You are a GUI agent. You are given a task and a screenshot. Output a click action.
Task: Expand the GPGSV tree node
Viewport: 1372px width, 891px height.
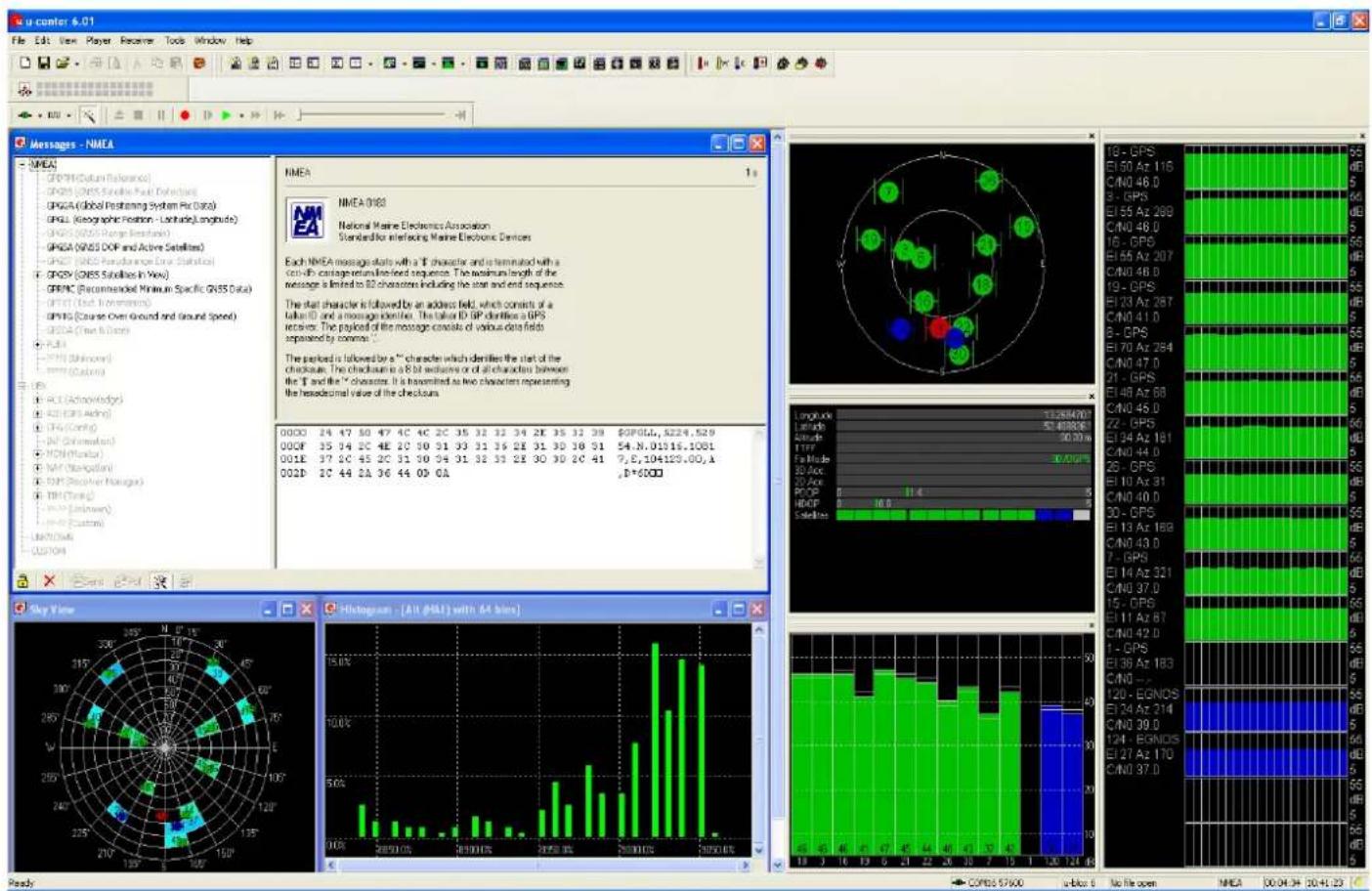coord(38,276)
